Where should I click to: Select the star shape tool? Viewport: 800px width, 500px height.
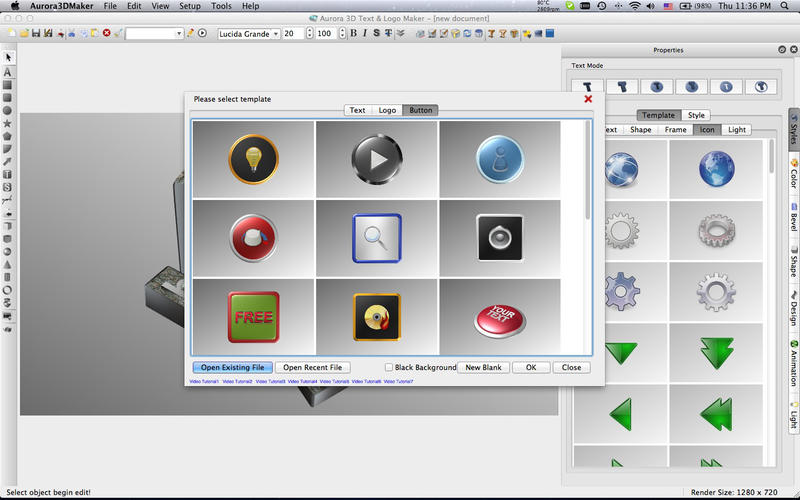pyautogui.click(x=8, y=123)
